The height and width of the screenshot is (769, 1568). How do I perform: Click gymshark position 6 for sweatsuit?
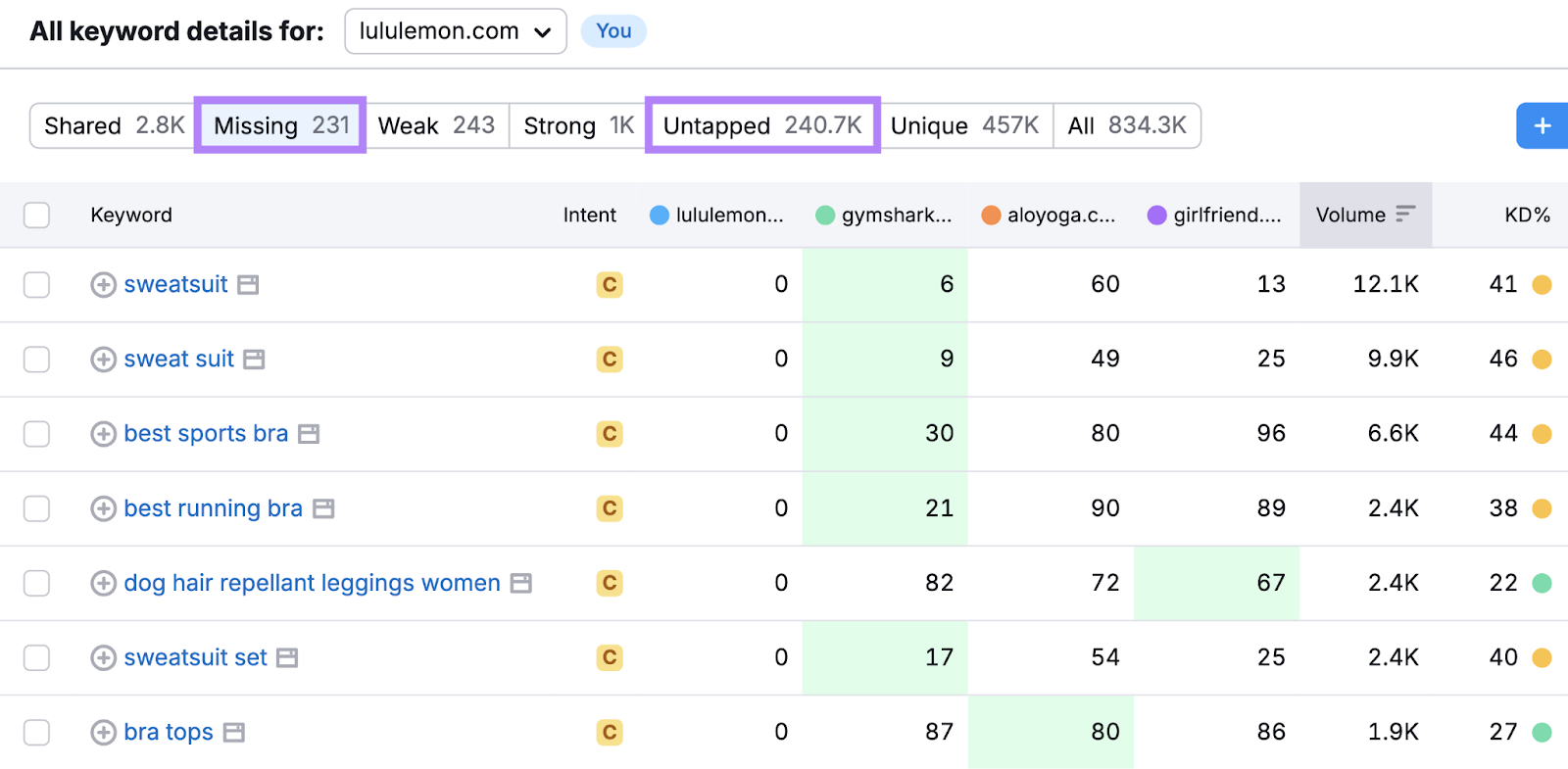(947, 284)
